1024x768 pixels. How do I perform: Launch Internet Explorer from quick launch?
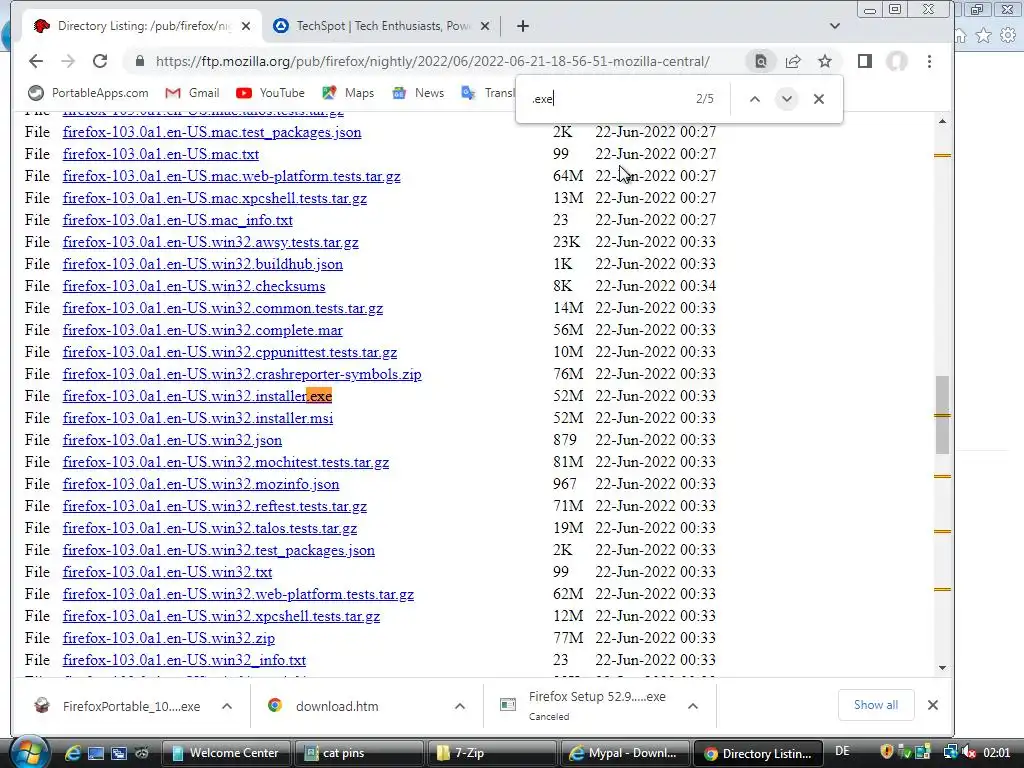pos(73,753)
